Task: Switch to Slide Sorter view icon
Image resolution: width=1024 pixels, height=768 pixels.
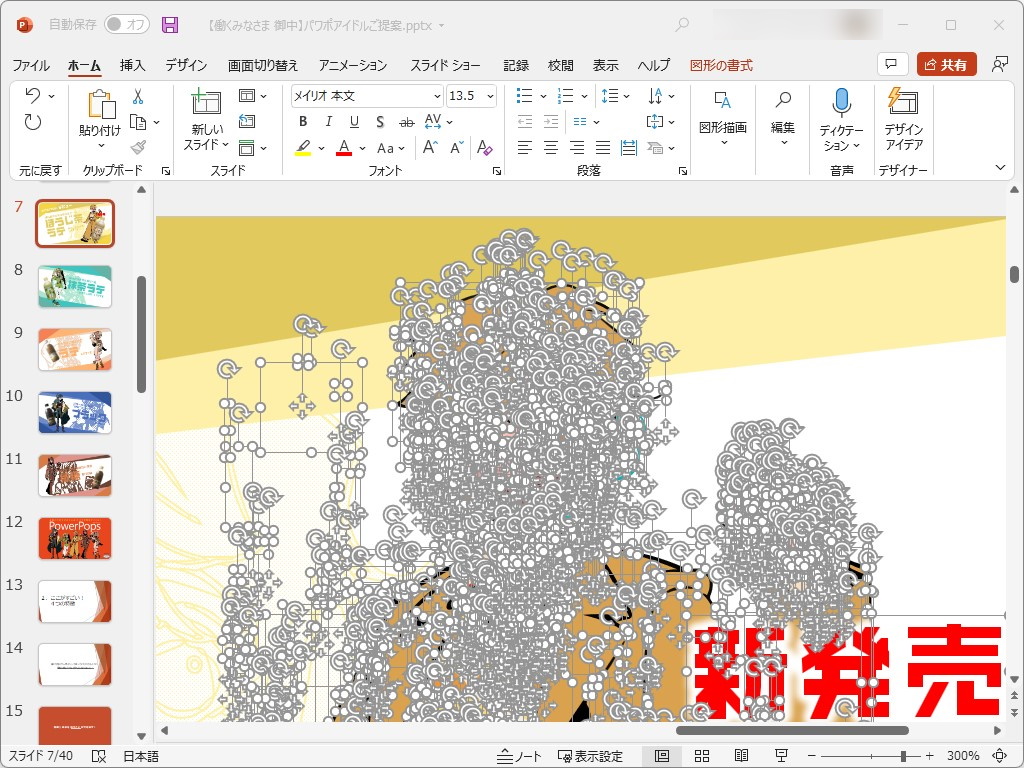Action: coord(701,754)
